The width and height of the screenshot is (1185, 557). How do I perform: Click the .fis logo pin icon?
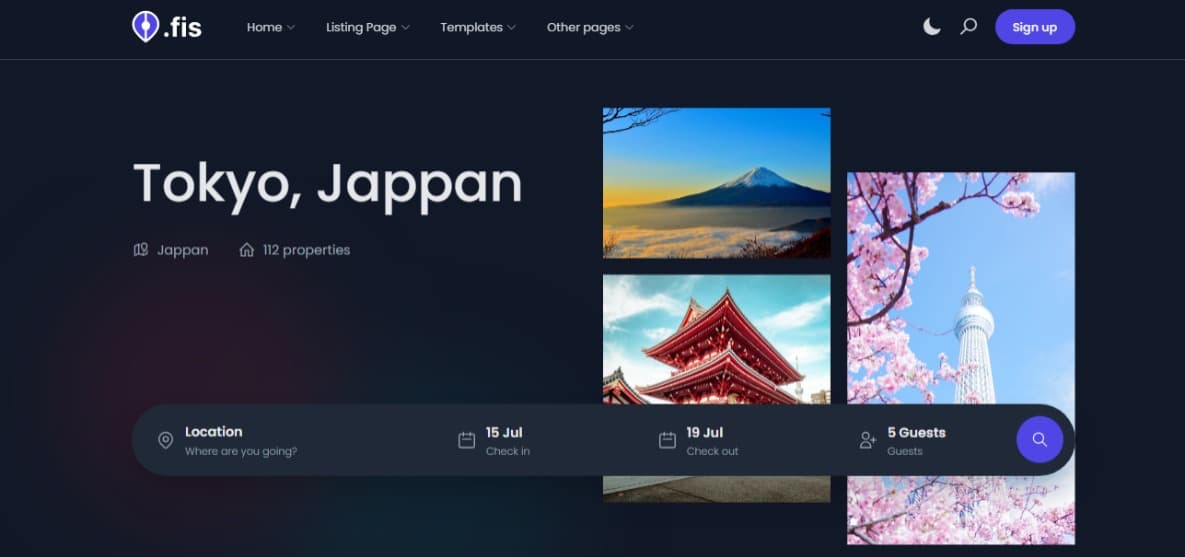pos(145,26)
